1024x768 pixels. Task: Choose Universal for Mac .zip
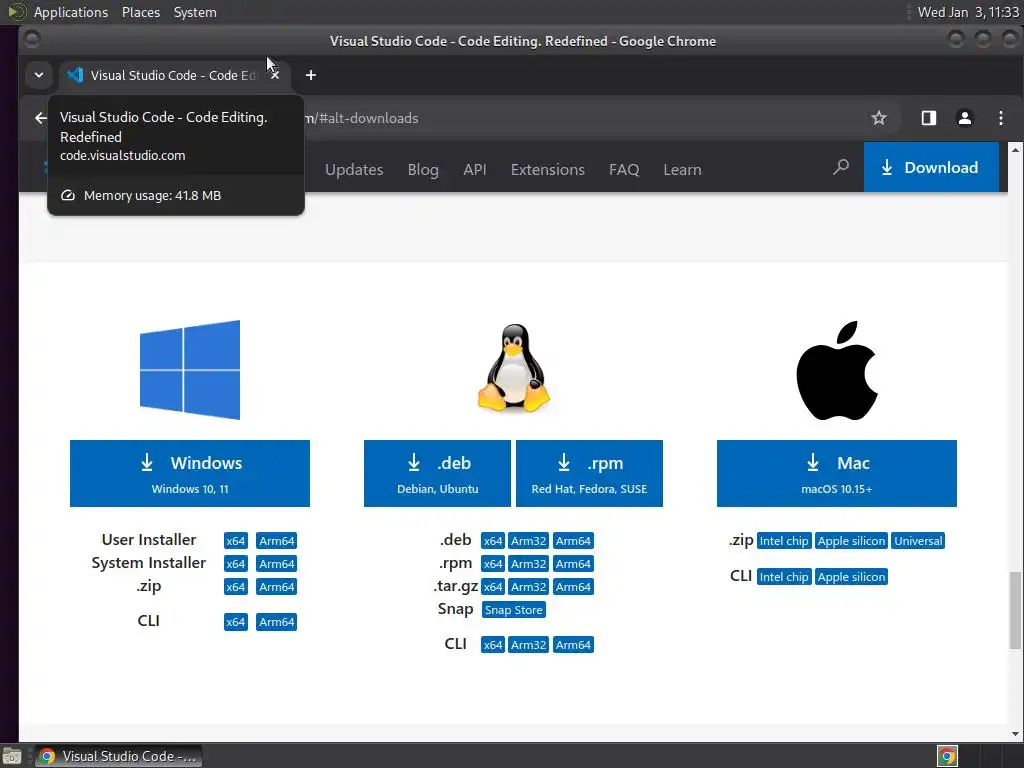pos(918,541)
